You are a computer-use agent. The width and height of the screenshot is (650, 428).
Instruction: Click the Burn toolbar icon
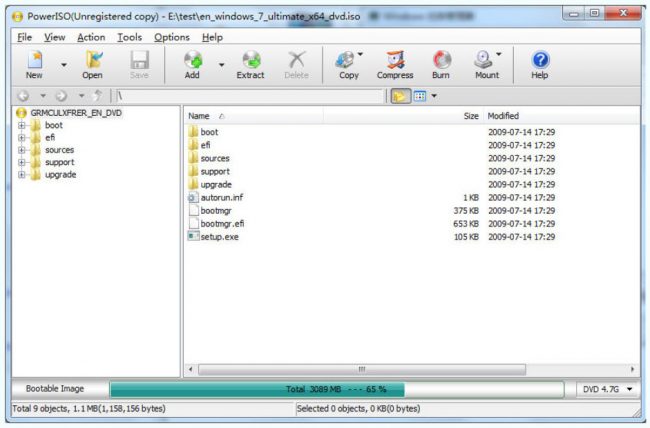point(441,65)
